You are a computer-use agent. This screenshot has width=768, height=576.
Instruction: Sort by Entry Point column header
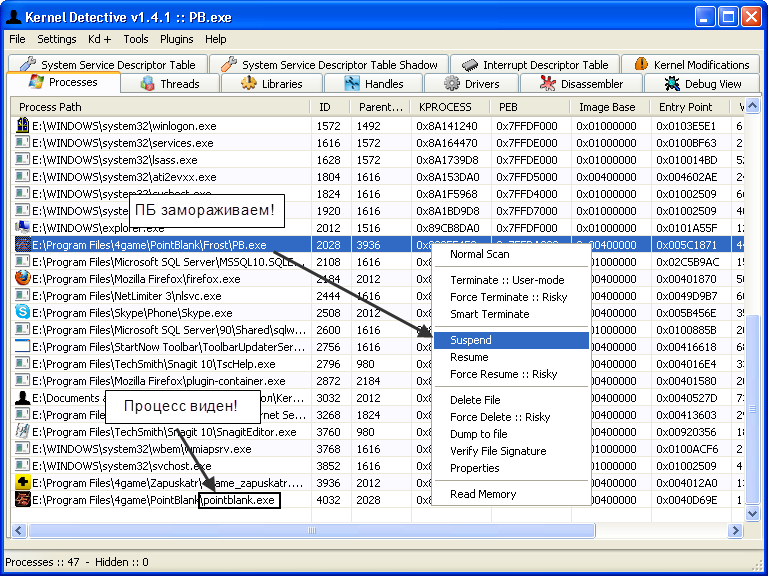pos(690,107)
